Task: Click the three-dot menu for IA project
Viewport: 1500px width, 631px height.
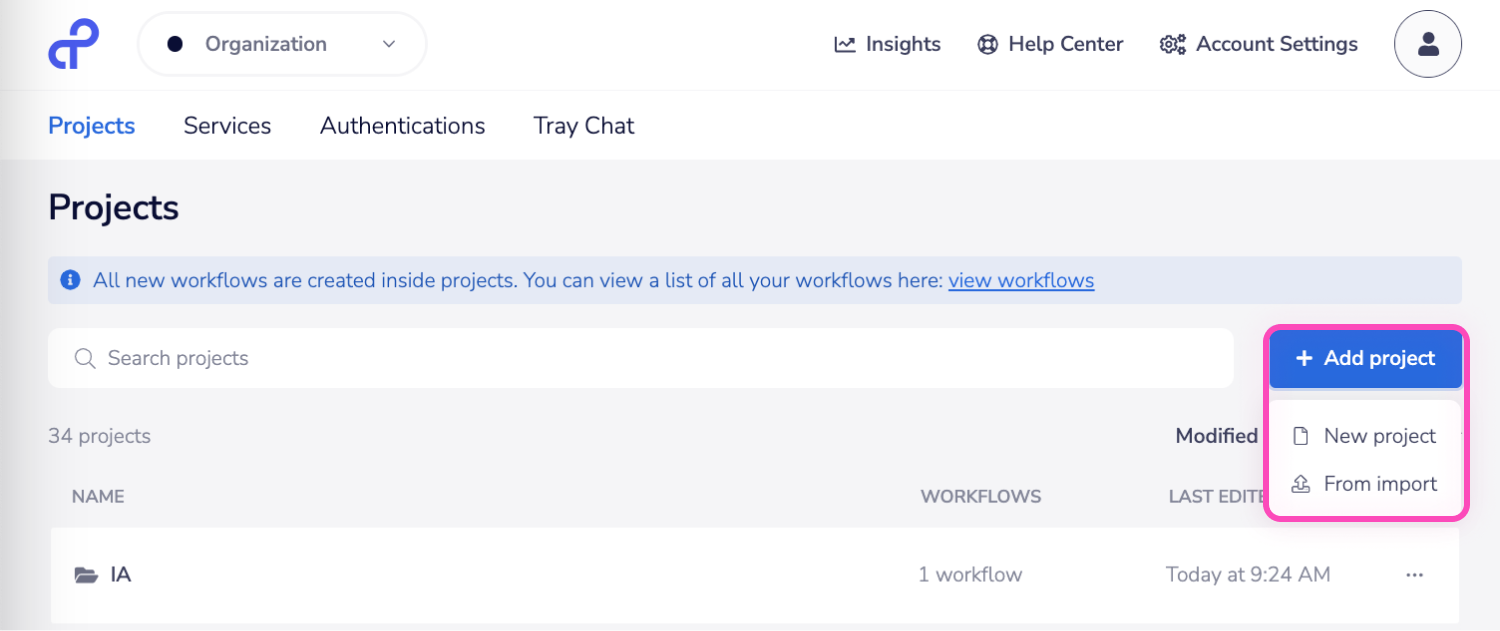Action: coord(1414,575)
